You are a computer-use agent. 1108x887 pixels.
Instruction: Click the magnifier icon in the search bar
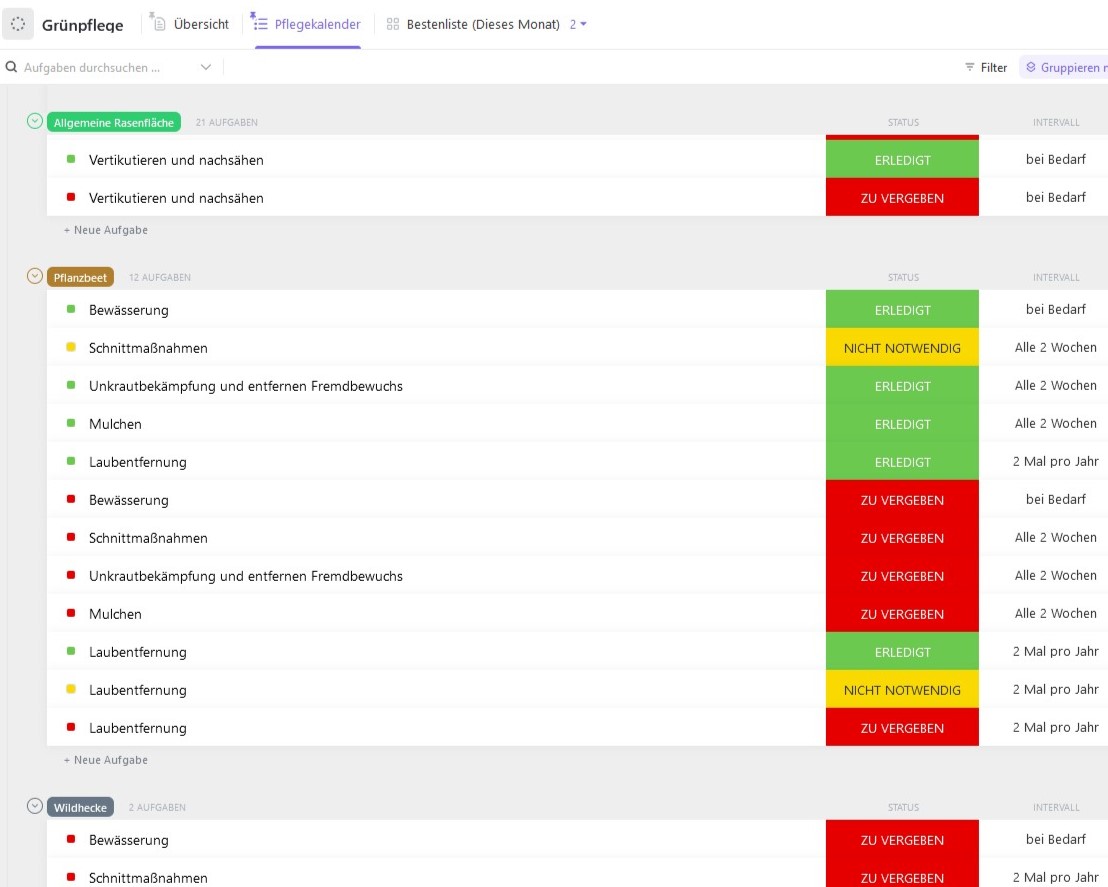(x=12, y=68)
